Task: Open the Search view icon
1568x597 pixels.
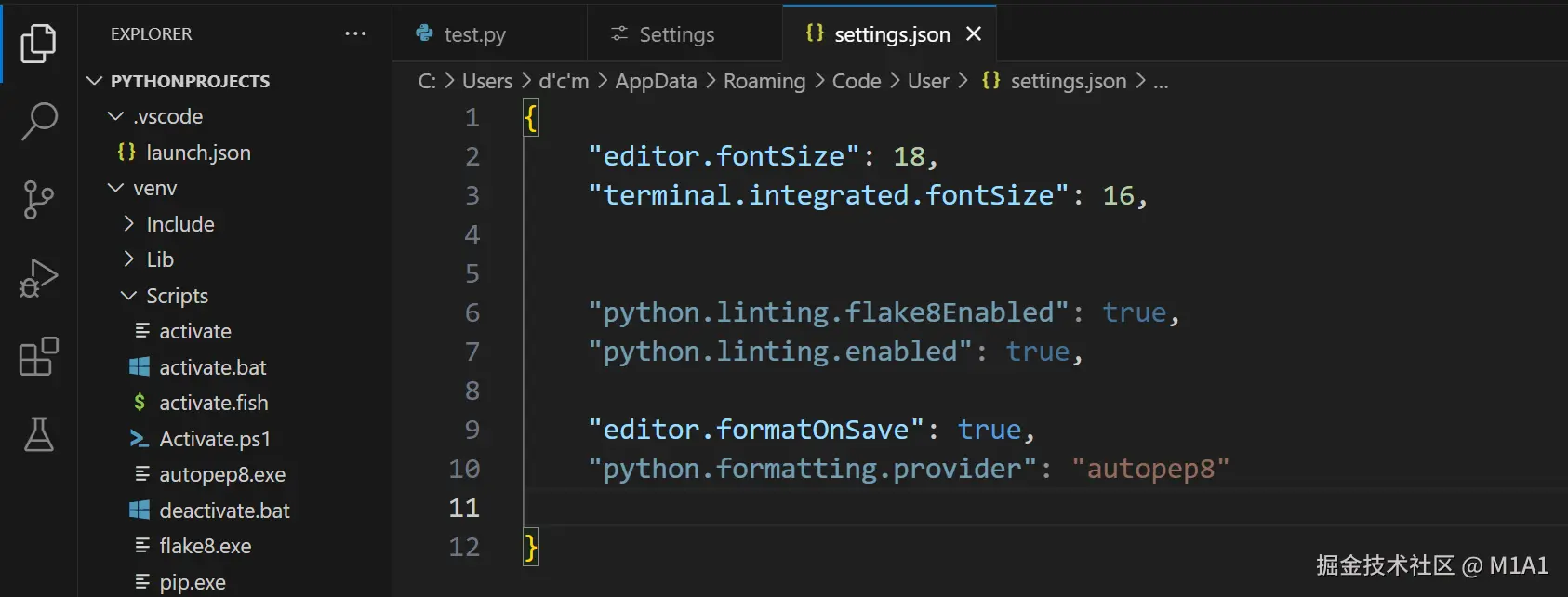Action: 38,121
